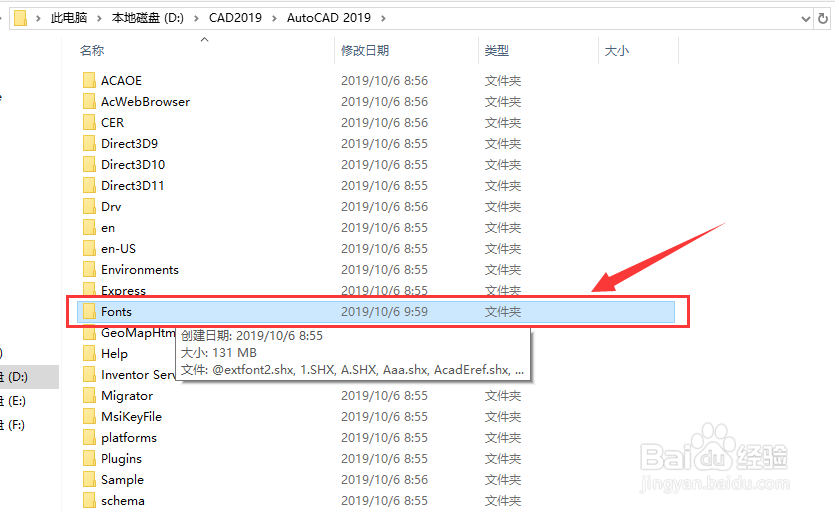This screenshot has width=835, height=512.
Task: Click the Environments folder icon
Action: [x=89, y=270]
